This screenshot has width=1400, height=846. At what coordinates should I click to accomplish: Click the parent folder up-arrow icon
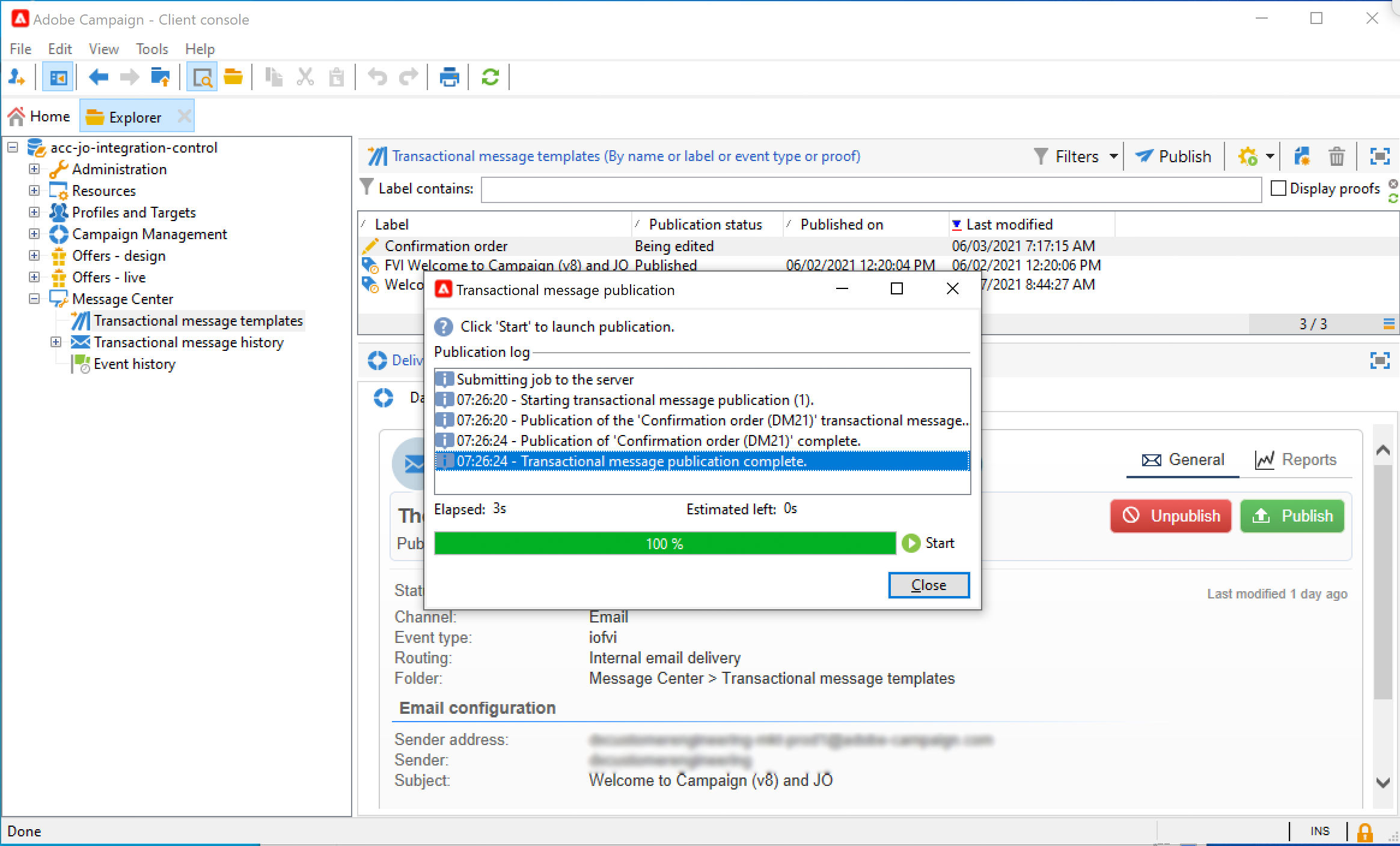tap(160, 77)
